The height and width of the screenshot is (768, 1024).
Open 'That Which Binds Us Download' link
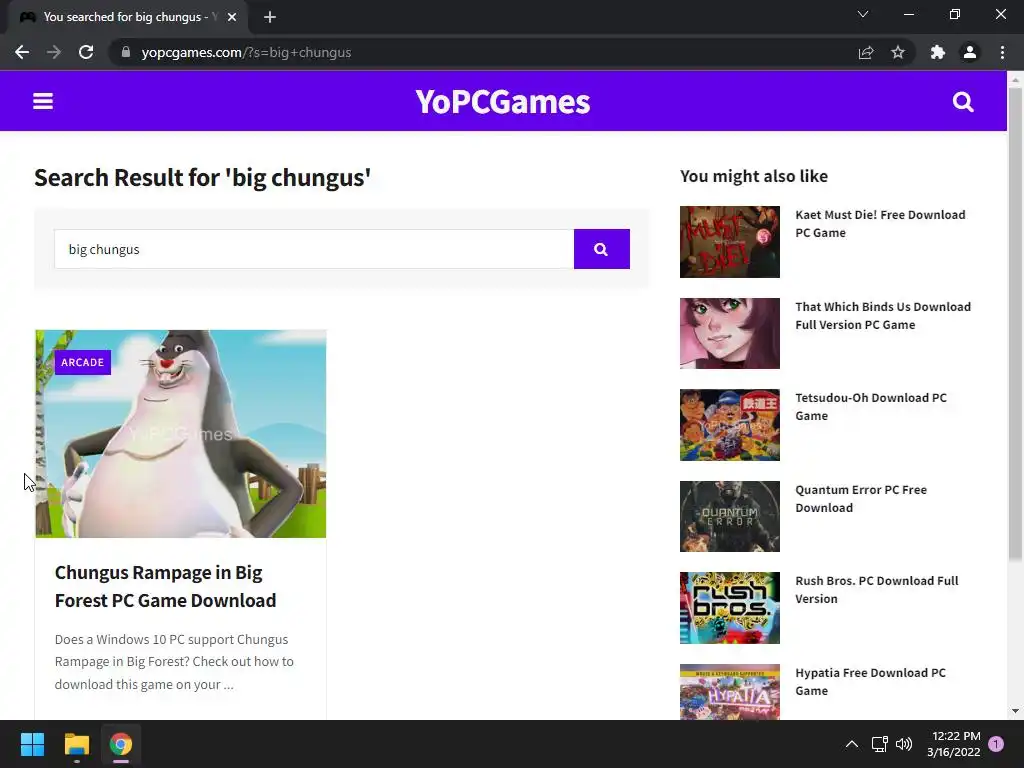[883, 315]
